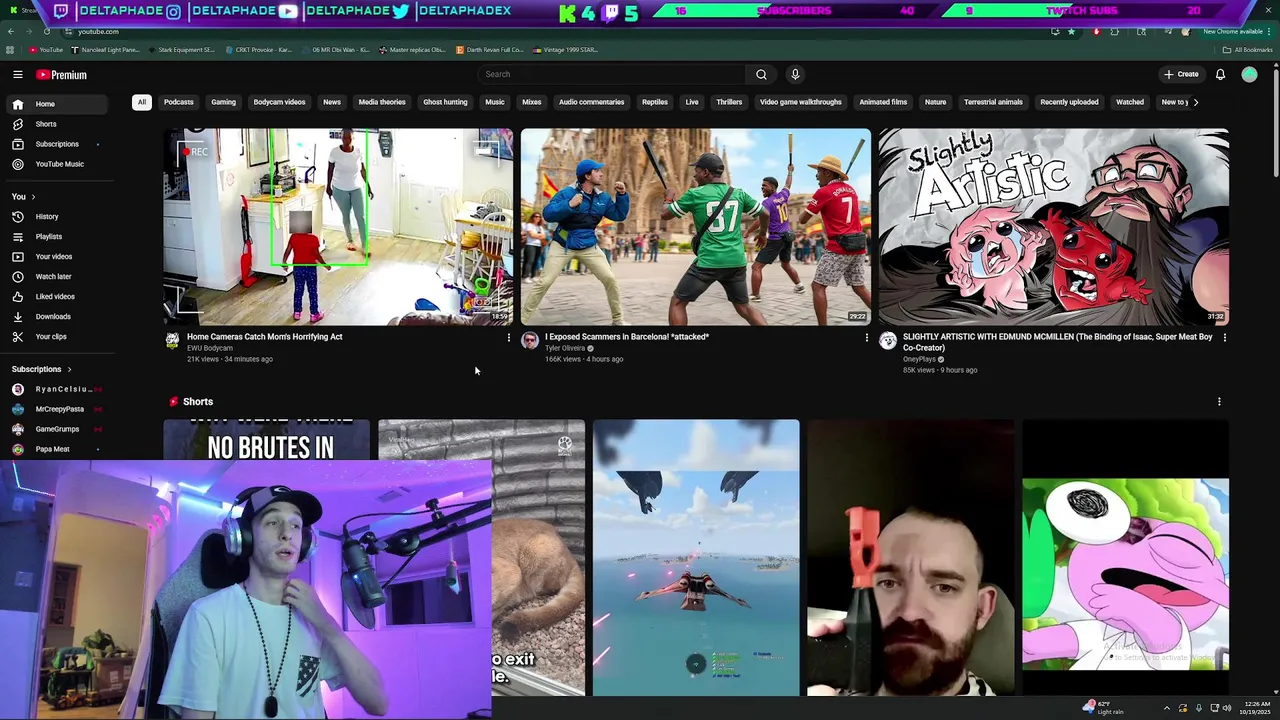Open Home Cameras Catch Mom's video title
Viewport: 1280px width, 720px height.
click(264, 337)
